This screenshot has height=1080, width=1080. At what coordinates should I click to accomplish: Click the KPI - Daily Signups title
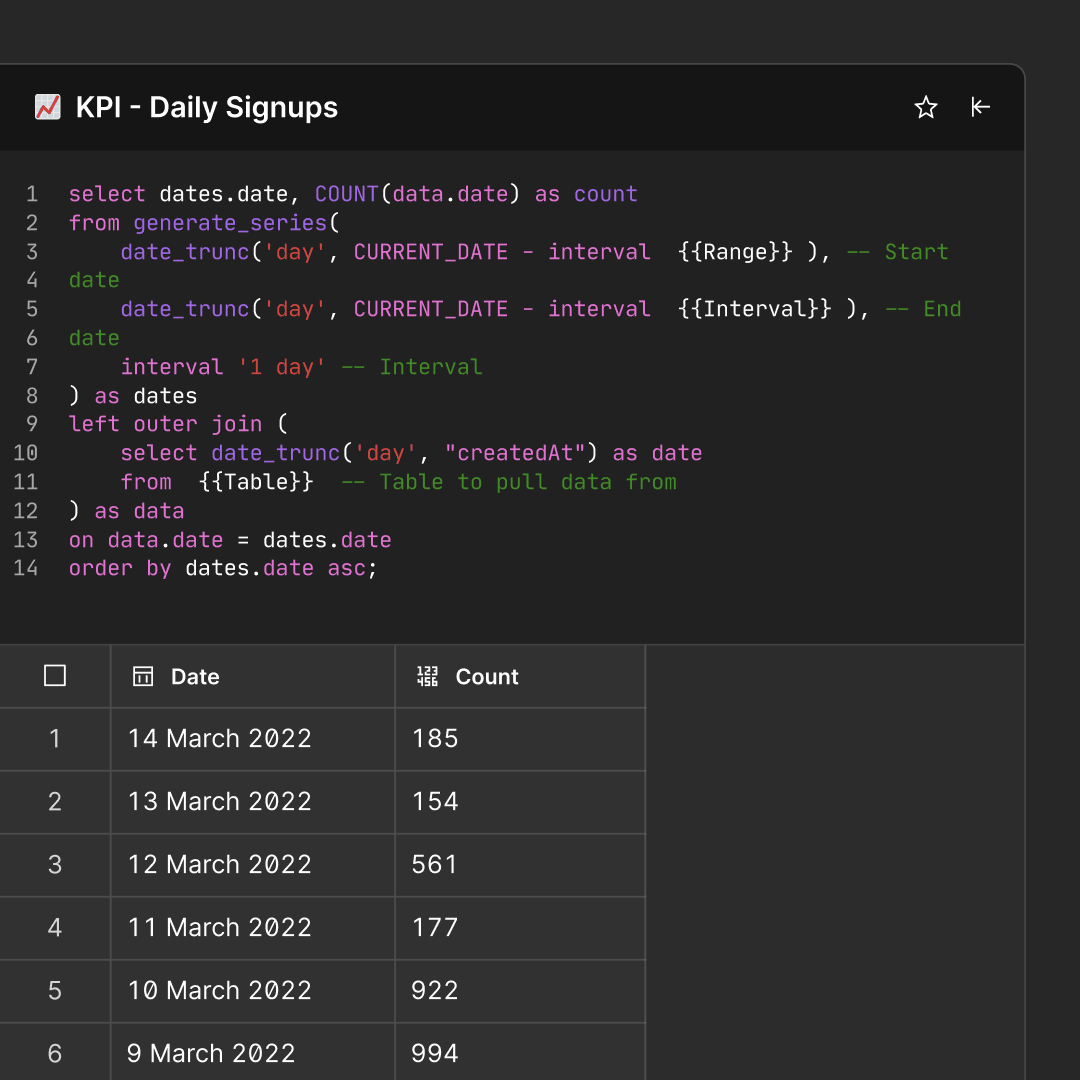click(x=207, y=107)
